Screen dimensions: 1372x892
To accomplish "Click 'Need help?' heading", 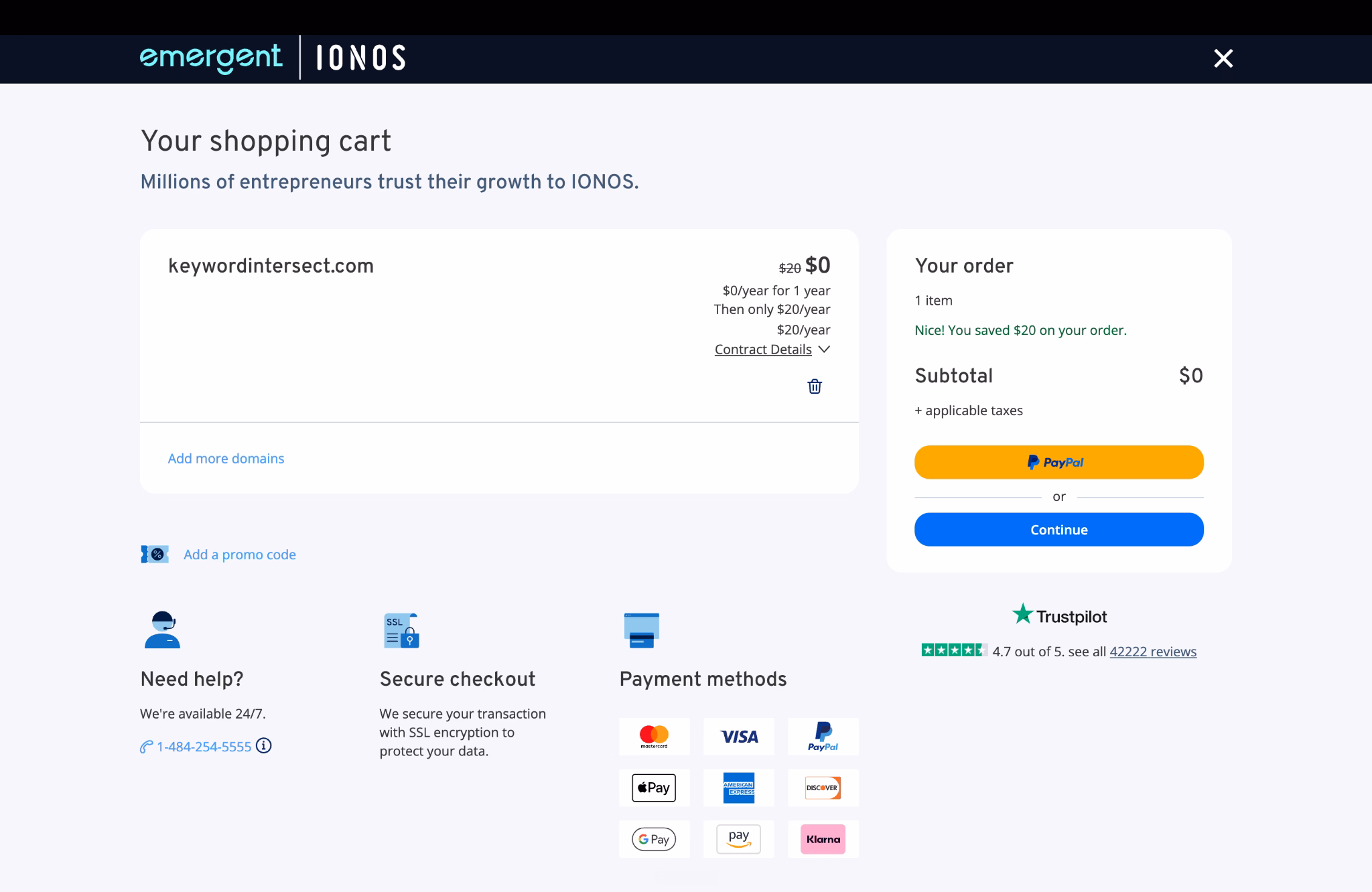I will (x=192, y=679).
